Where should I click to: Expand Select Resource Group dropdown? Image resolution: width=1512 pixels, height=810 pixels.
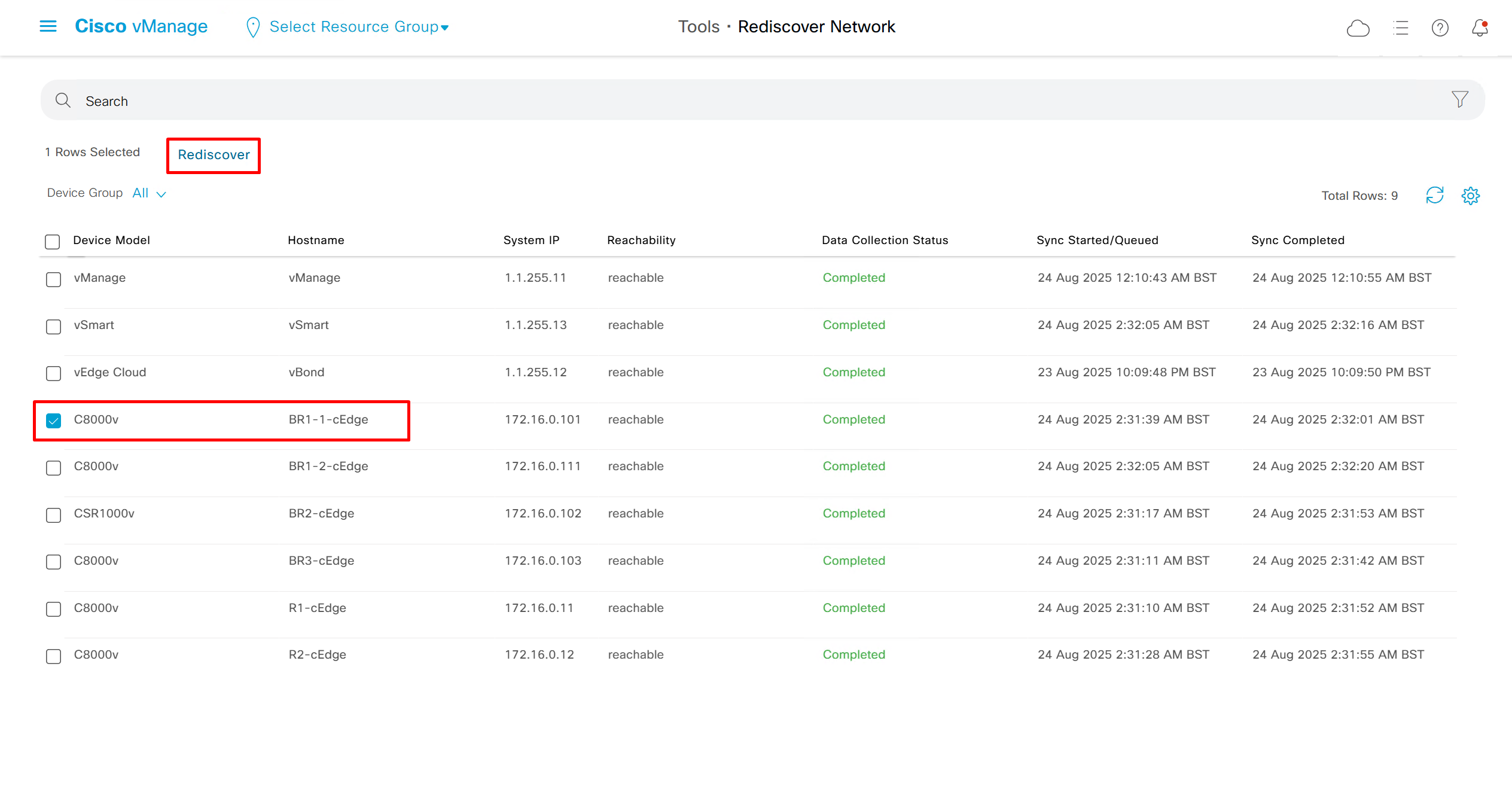point(359,27)
